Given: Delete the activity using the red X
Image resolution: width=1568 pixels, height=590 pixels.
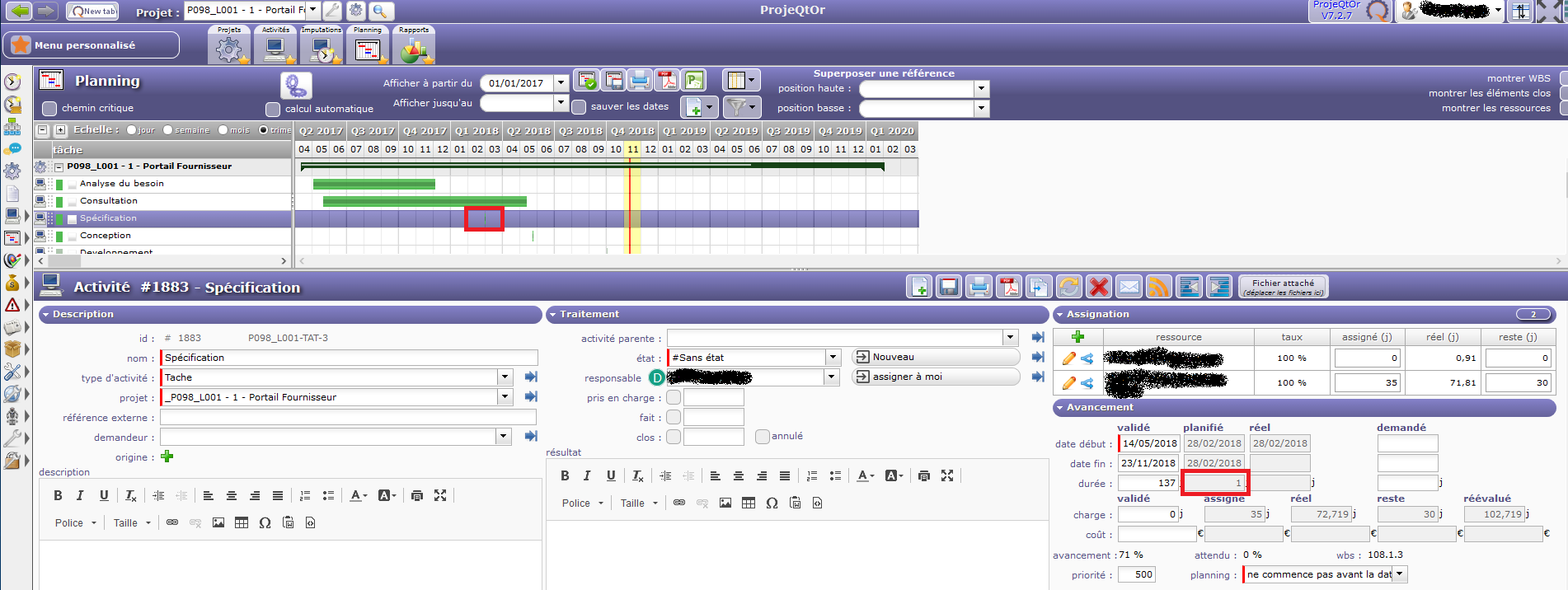Looking at the screenshot, I should (x=1098, y=287).
